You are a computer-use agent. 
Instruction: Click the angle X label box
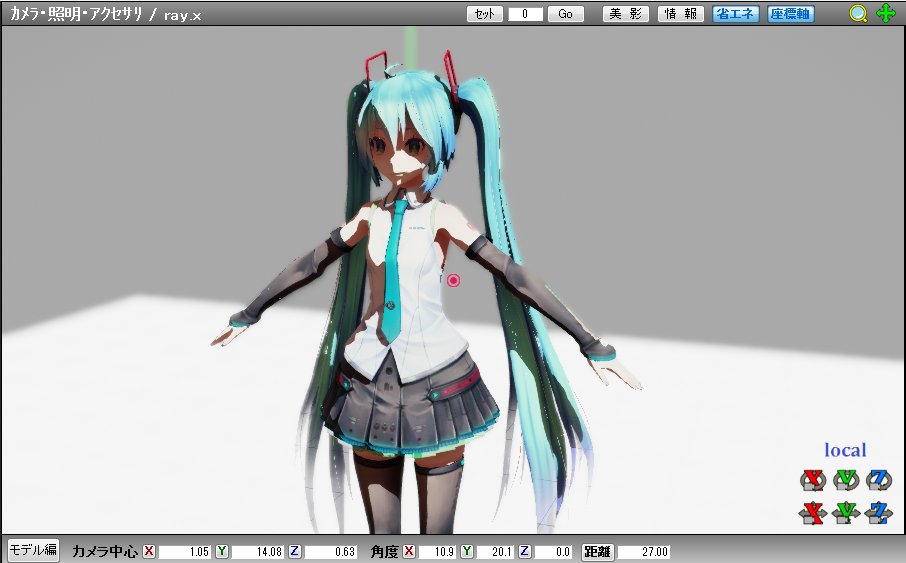(409, 551)
